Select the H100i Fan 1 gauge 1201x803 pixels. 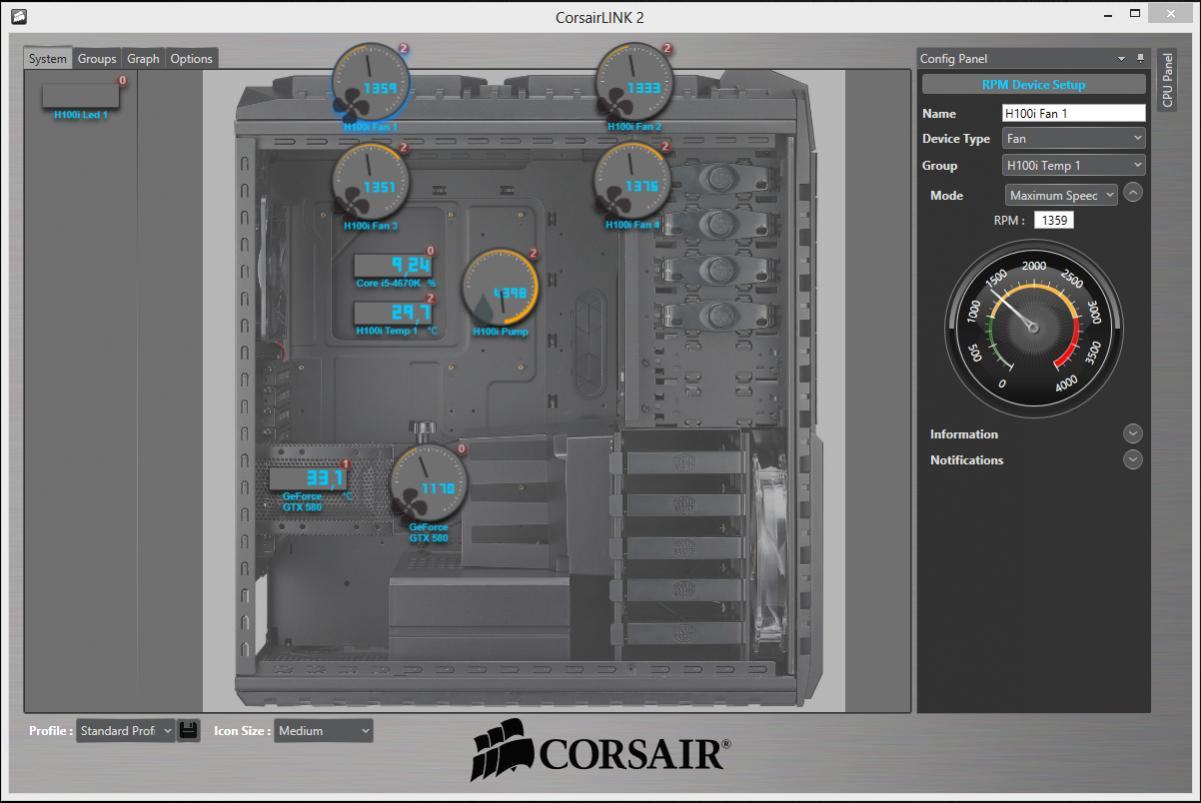(371, 81)
